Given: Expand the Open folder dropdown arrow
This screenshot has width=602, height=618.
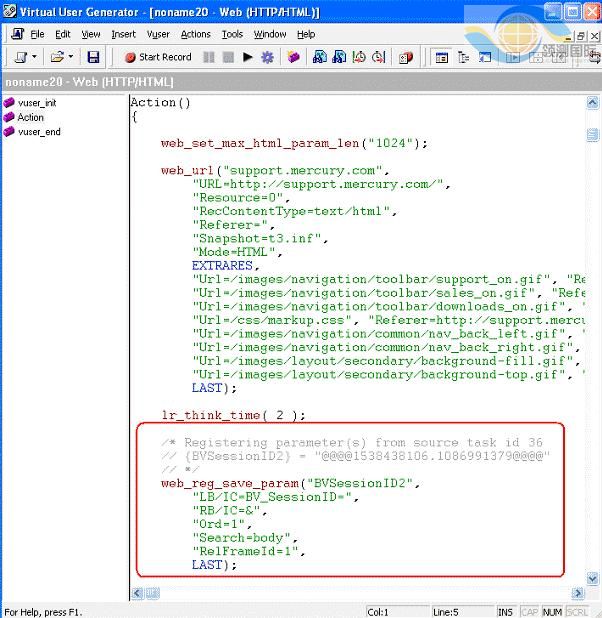Looking at the screenshot, I should [71, 57].
